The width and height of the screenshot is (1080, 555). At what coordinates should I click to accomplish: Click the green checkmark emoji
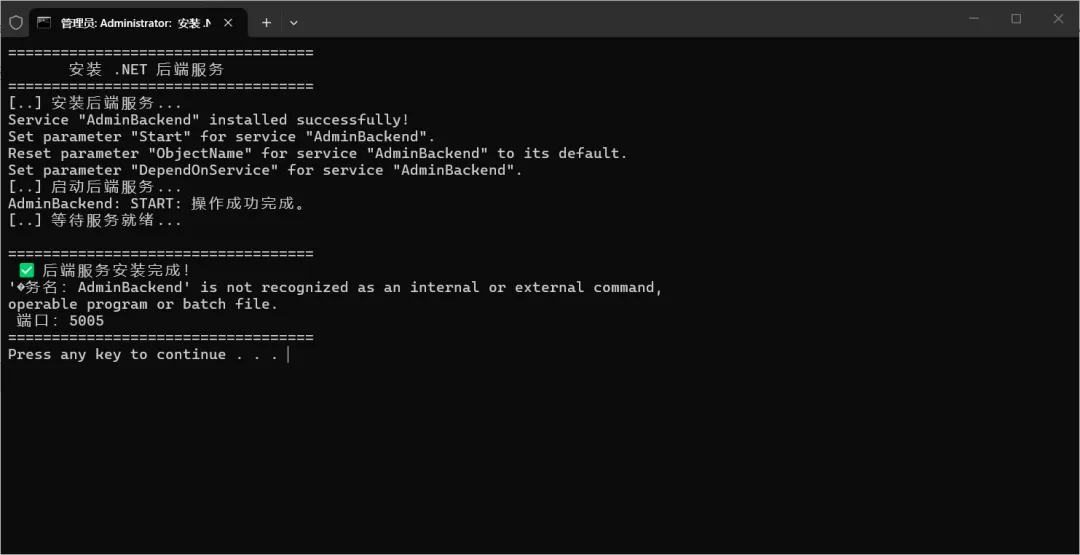pyautogui.click(x=27, y=270)
